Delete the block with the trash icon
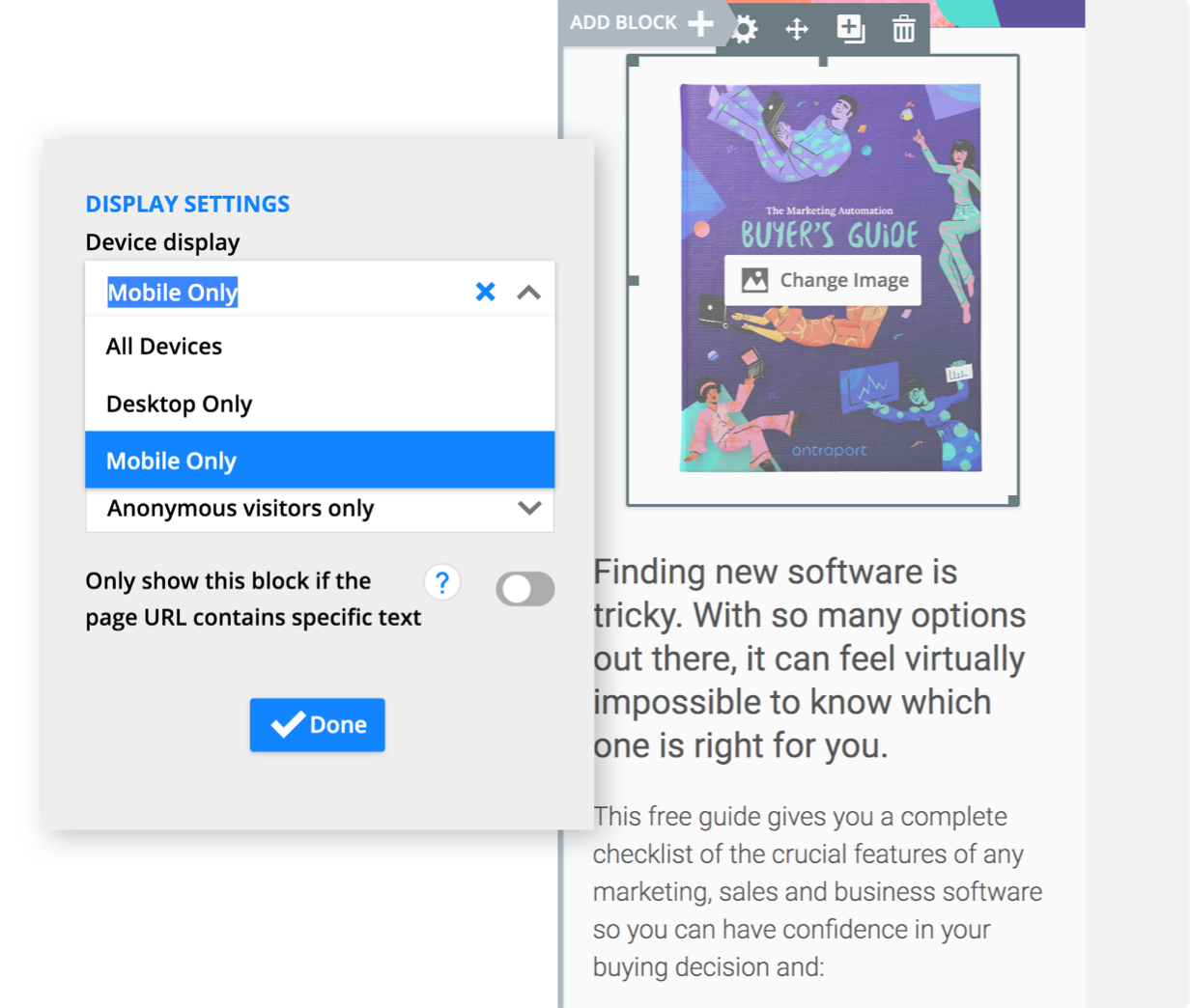 click(x=904, y=29)
